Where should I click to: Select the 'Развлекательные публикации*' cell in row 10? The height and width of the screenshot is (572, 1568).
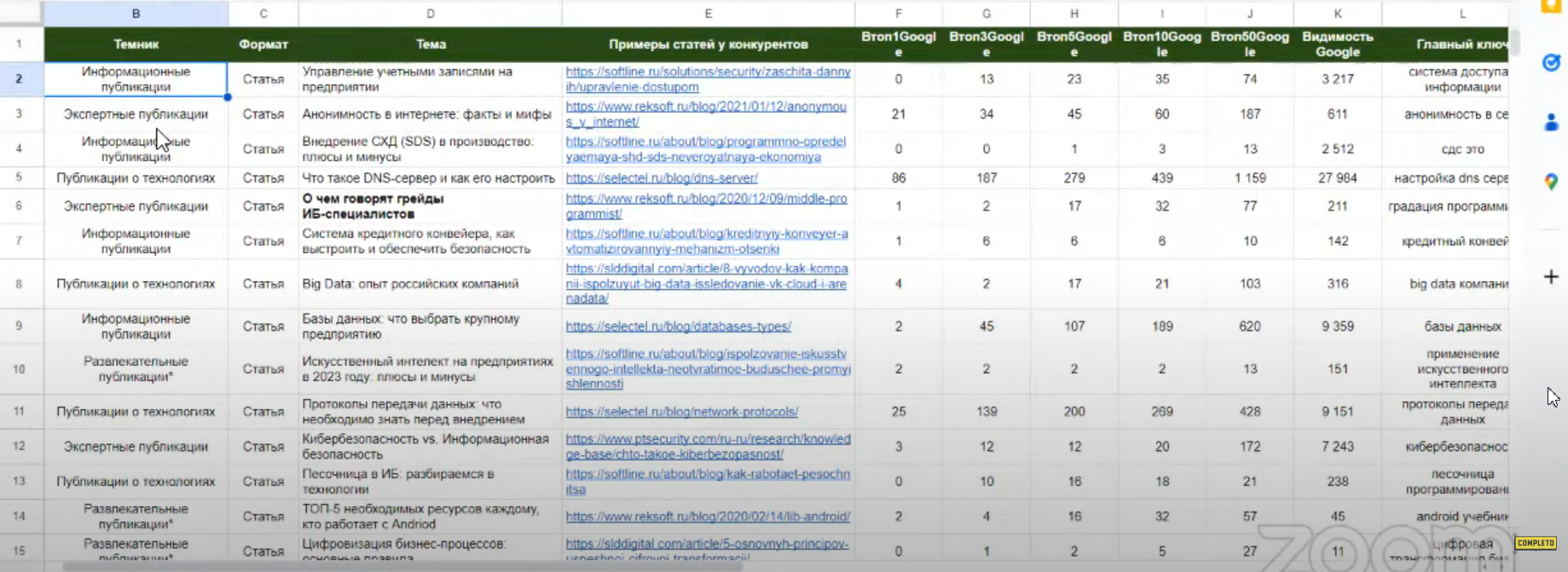pos(136,369)
